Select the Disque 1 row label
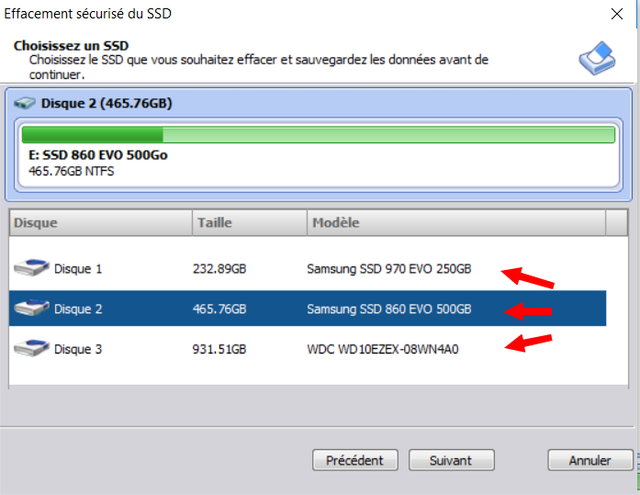Screen dimensions: 640x495 [x=78, y=269]
